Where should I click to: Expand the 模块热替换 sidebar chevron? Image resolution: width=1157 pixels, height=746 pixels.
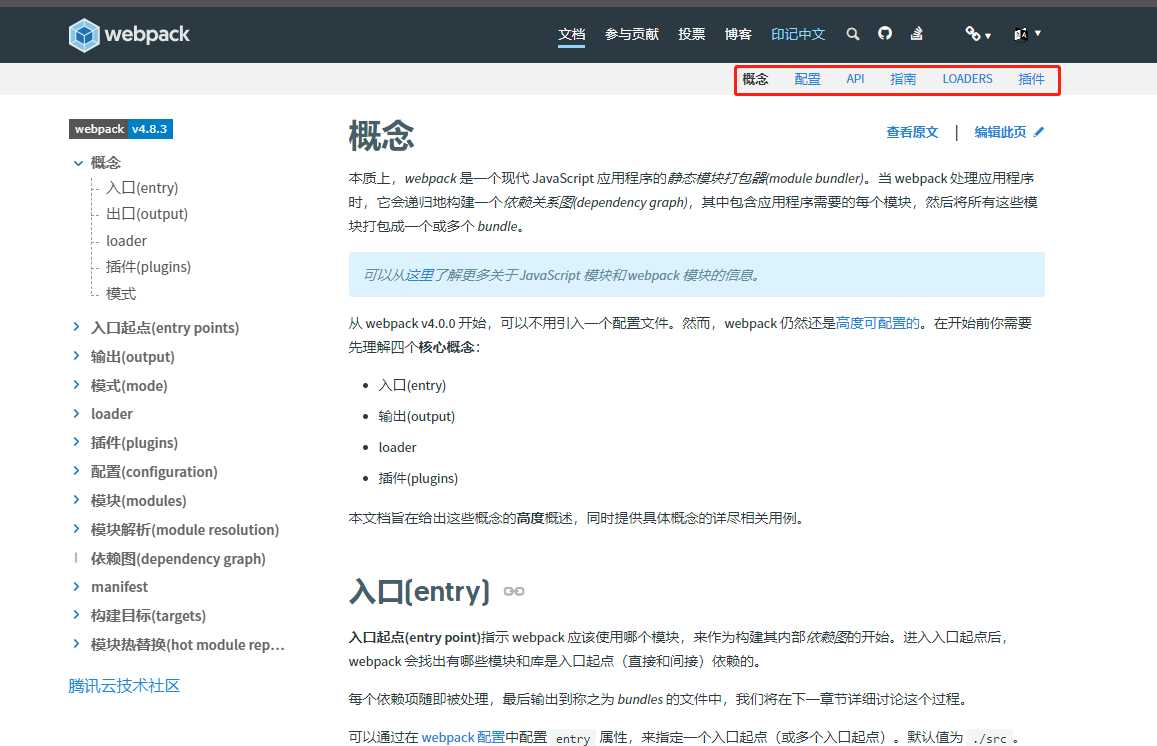[x=76, y=644]
